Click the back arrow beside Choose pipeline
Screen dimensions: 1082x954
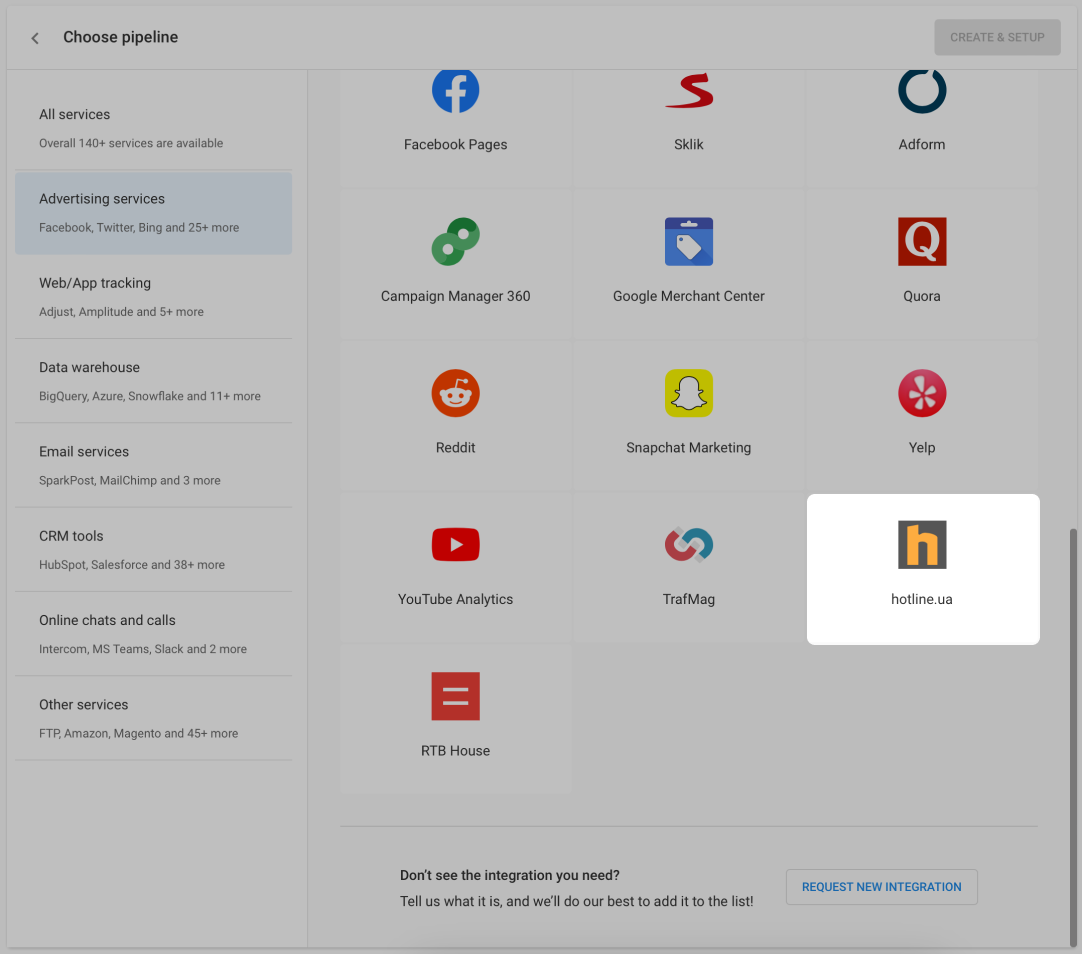[x=35, y=38]
